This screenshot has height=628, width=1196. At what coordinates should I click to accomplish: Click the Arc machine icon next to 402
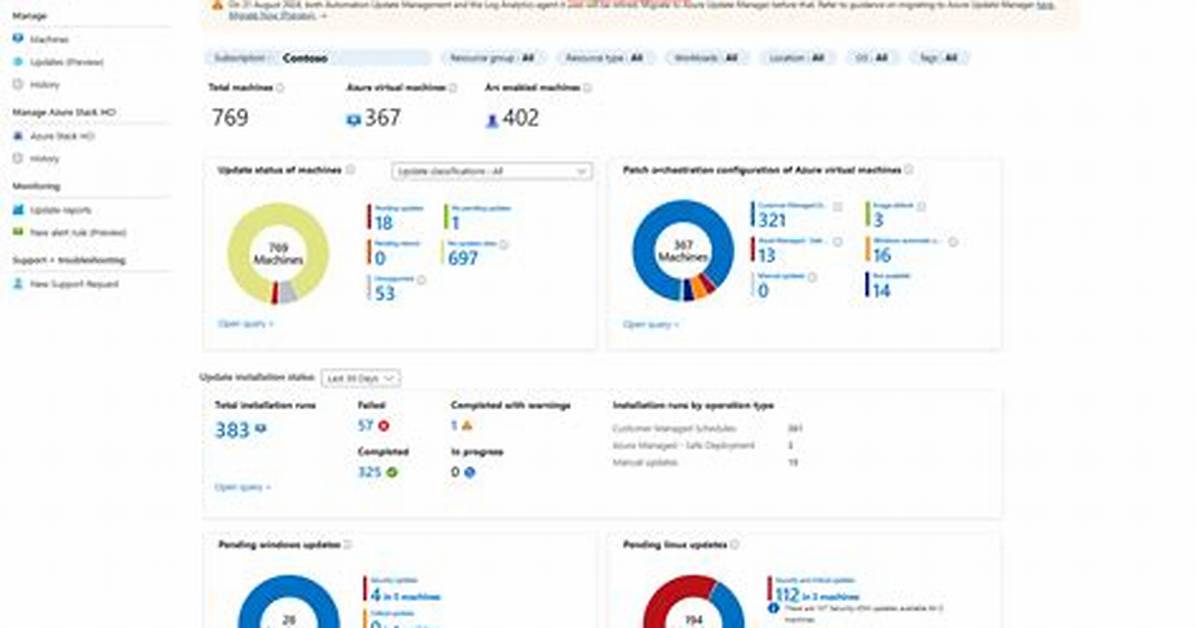492,120
